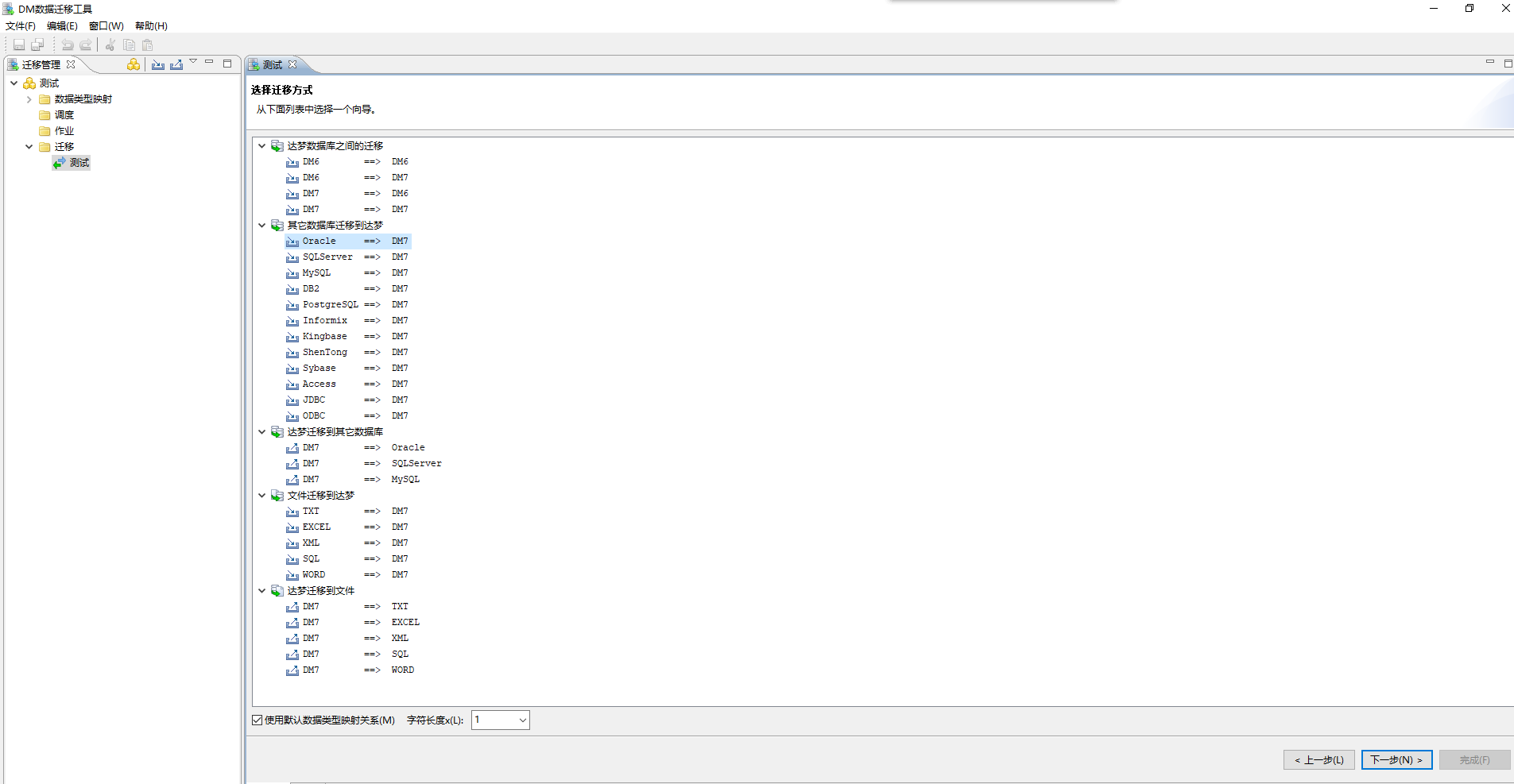Select DB2 ==> DM7 wizard
Viewport: 1514px width, 784px height.
pyautogui.click(x=348, y=289)
